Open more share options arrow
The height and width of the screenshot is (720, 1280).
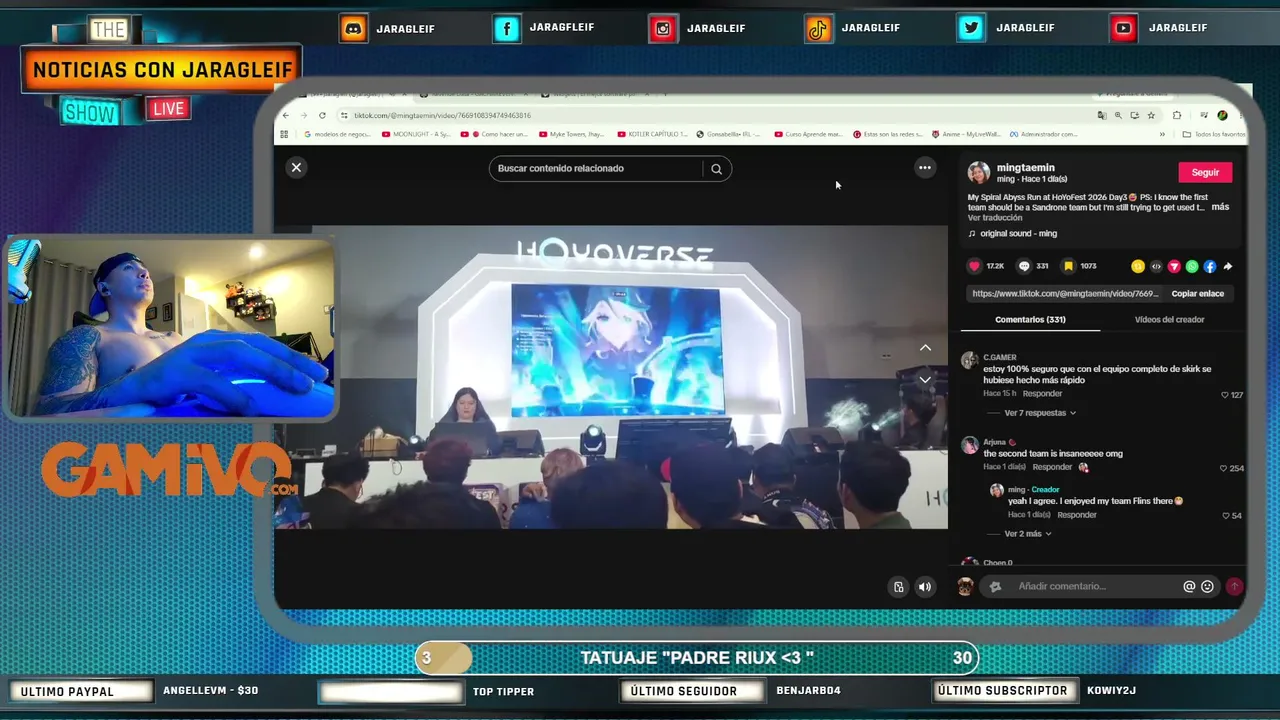click(1228, 266)
